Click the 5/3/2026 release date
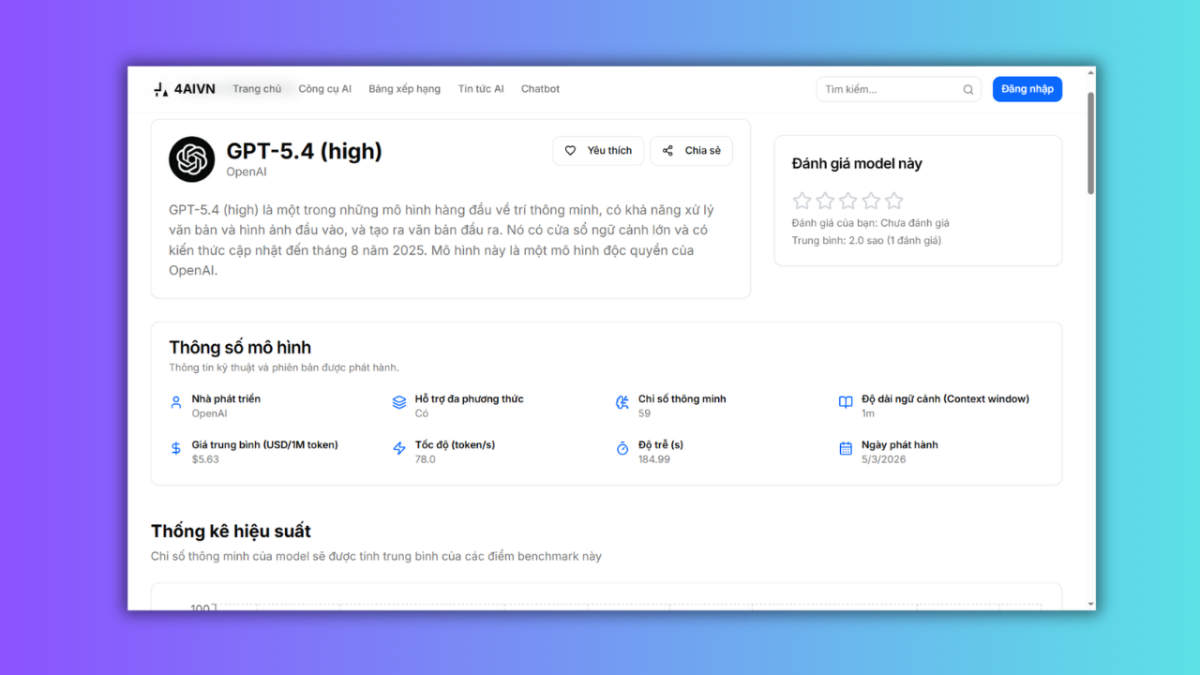This screenshot has width=1200, height=675. point(883,459)
